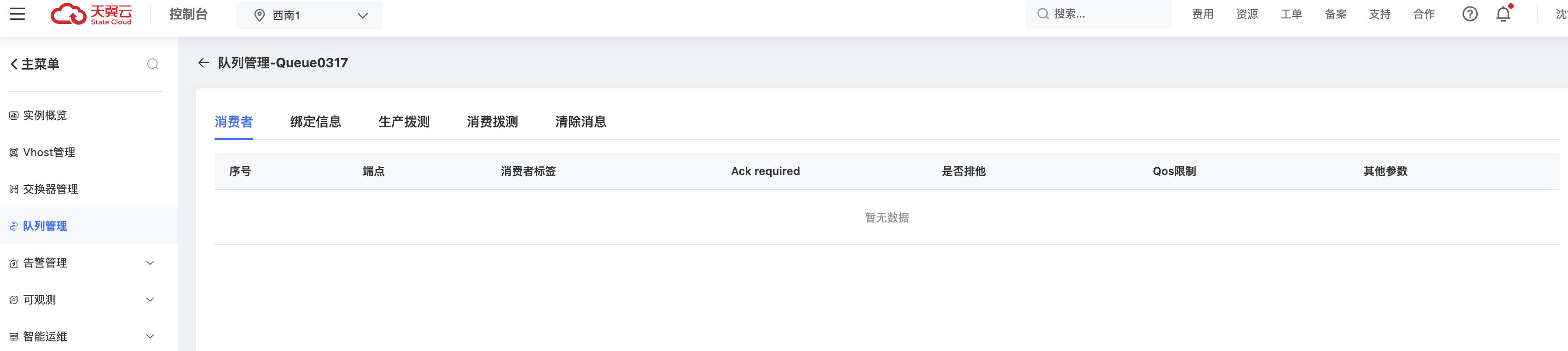Open the notification bell icon
The width and height of the screenshot is (1568, 351).
[x=1503, y=14]
